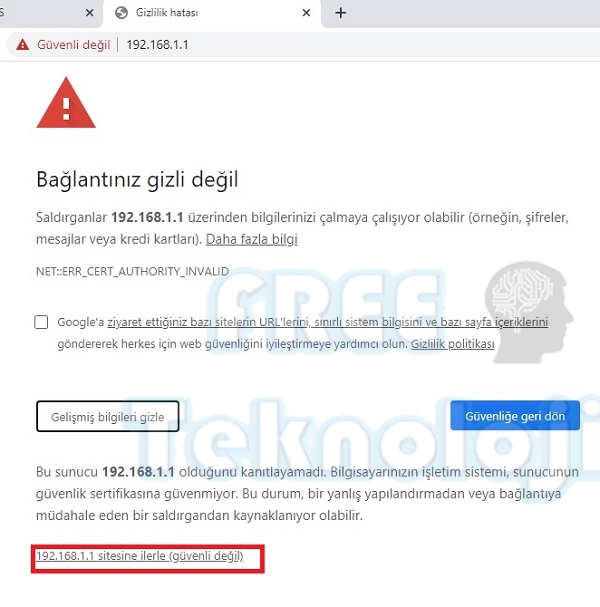
Task: Collapse details via Gelişmiş bilgileri gizle
Action: coord(108,417)
